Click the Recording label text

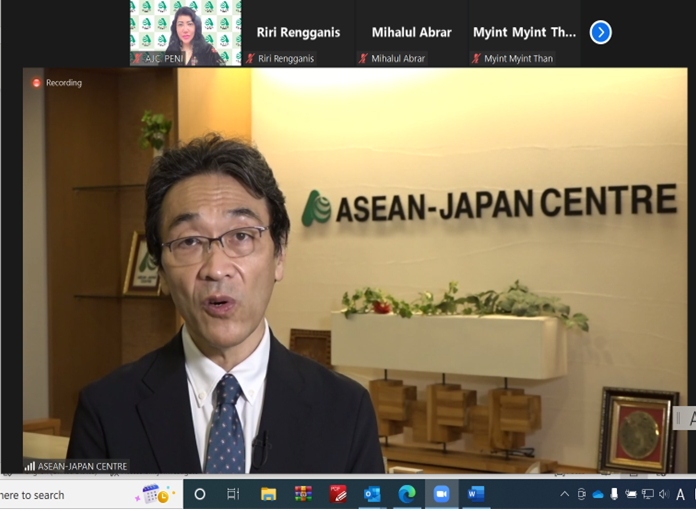(64, 83)
